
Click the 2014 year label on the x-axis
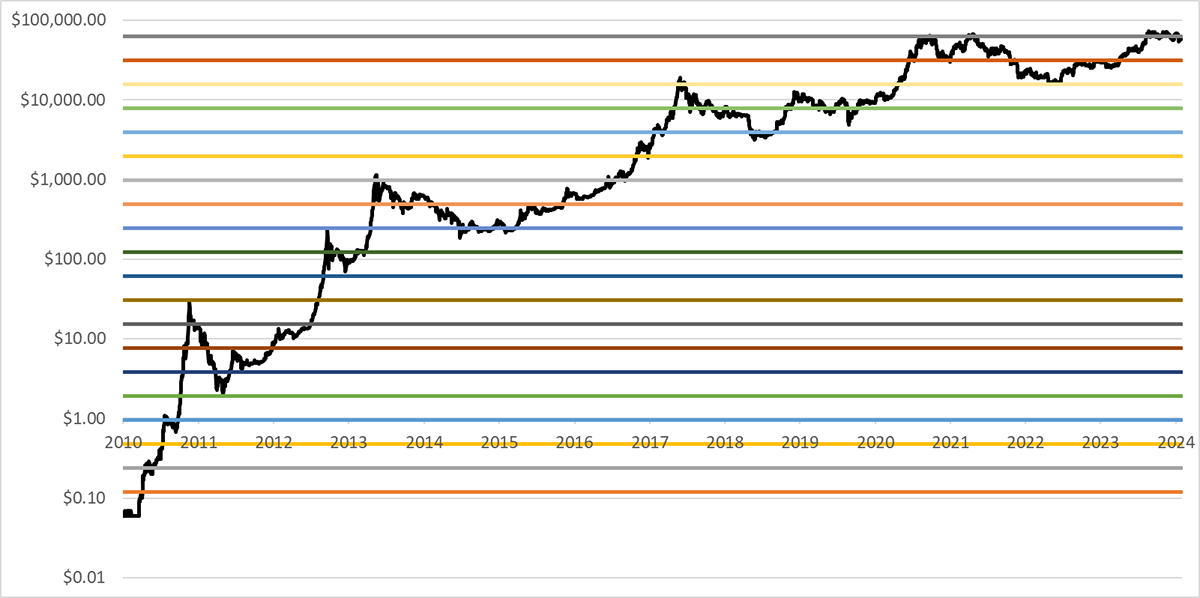[x=424, y=441]
